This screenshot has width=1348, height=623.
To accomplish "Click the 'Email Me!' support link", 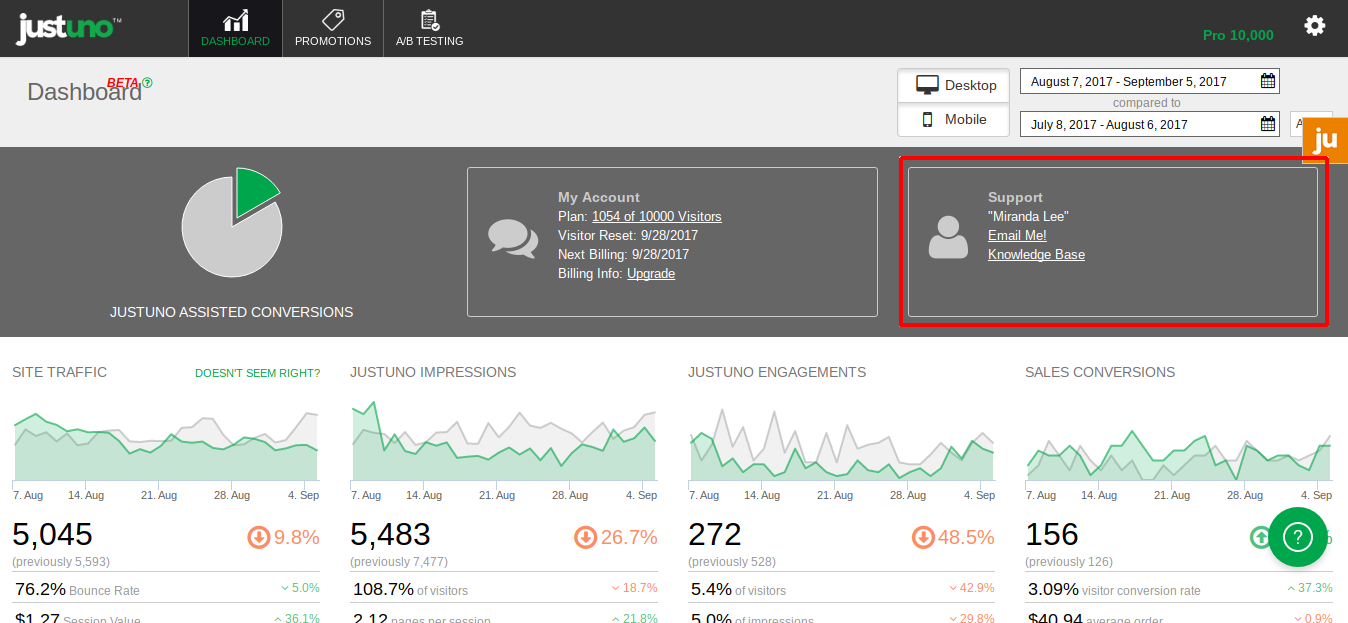I will tap(1017, 235).
